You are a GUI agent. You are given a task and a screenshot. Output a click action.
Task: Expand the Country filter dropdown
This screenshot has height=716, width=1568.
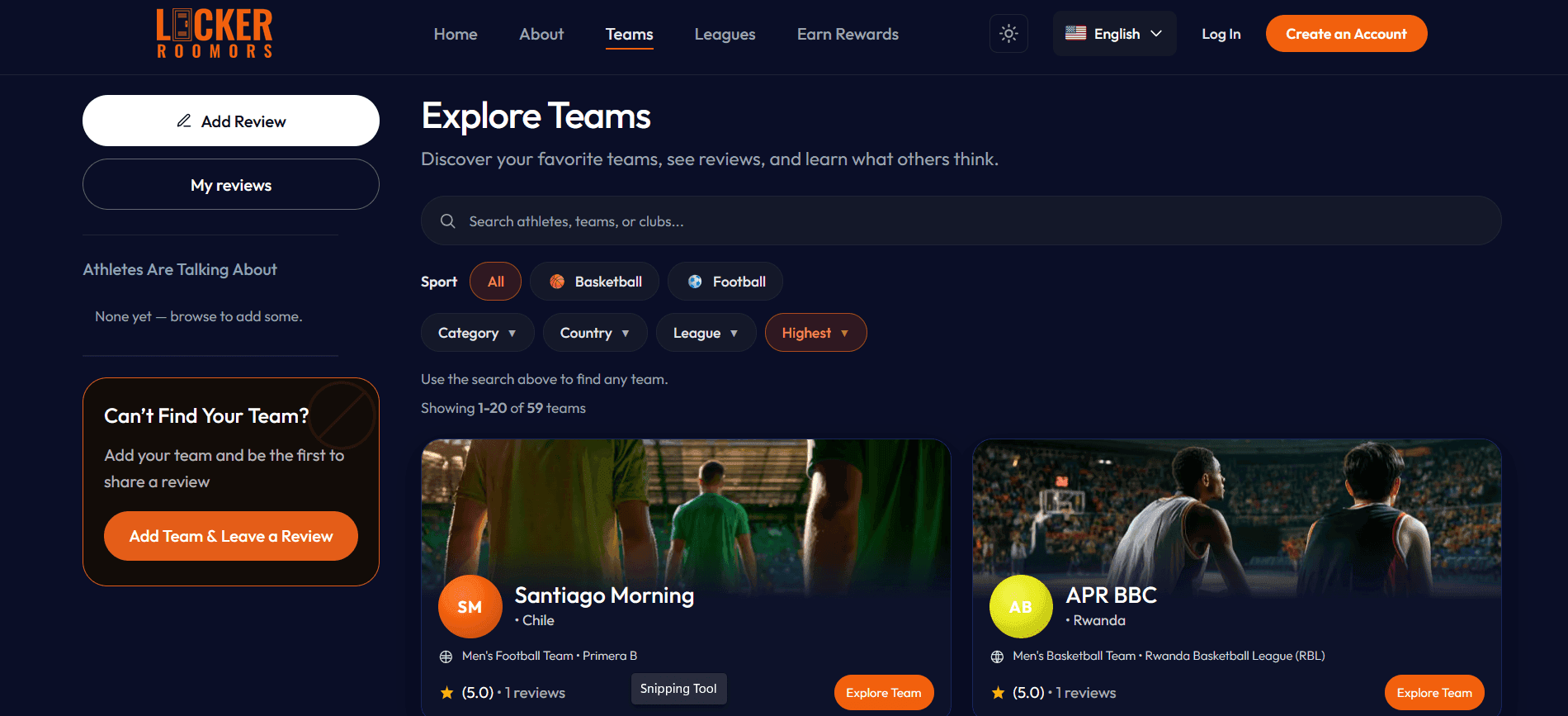click(595, 333)
